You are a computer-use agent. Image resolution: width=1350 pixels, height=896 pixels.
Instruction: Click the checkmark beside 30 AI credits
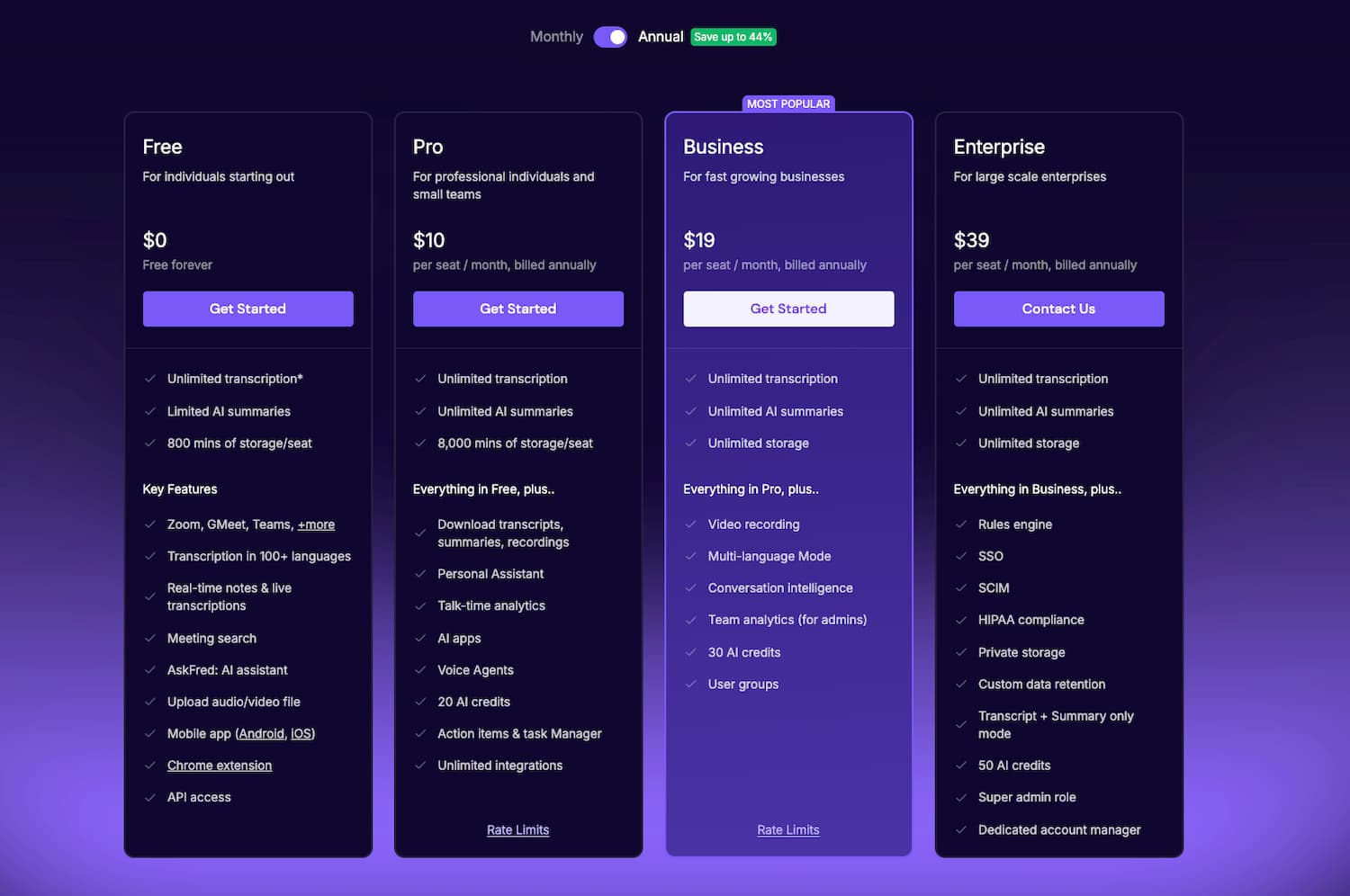pyautogui.click(x=690, y=652)
